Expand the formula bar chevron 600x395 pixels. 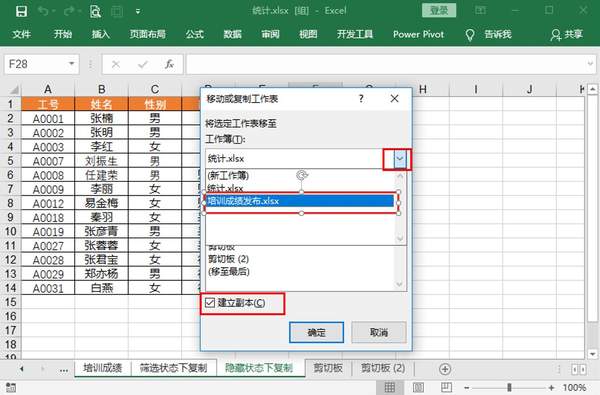590,64
